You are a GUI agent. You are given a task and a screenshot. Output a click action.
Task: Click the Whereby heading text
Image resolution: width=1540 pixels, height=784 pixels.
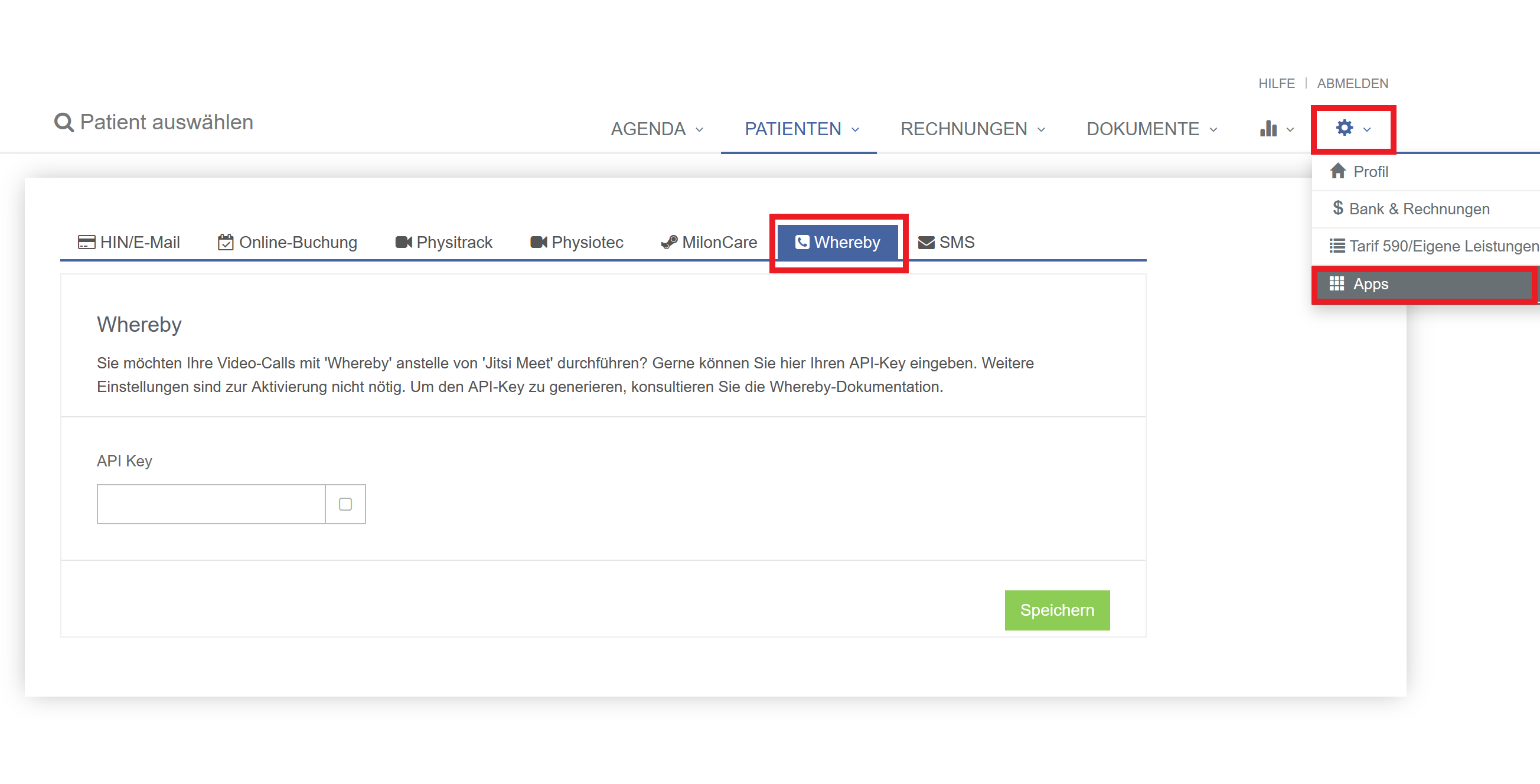coord(139,325)
